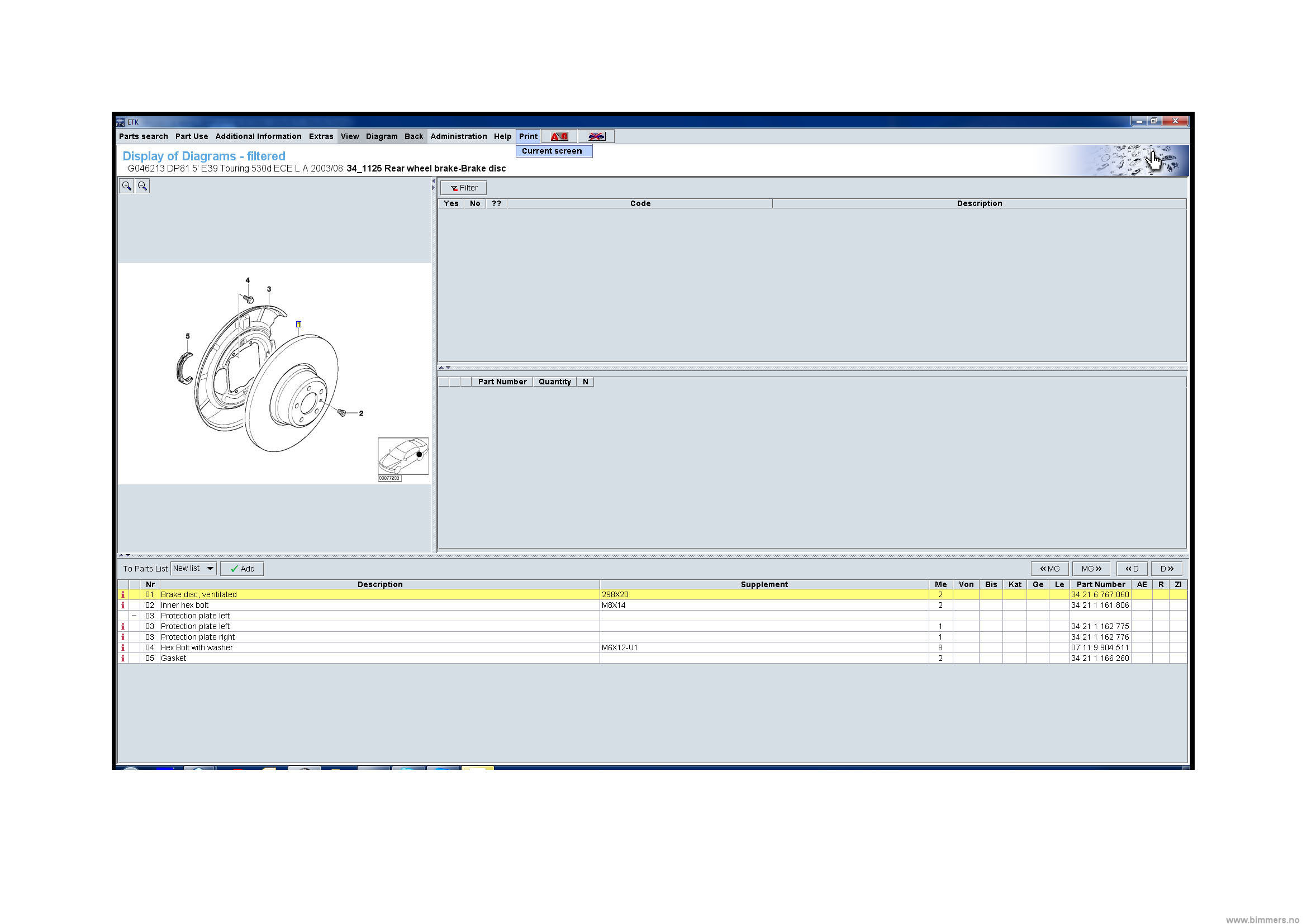Click callout number 4 in diagram
This screenshot has height=924, width=1307.
(x=248, y=280)
